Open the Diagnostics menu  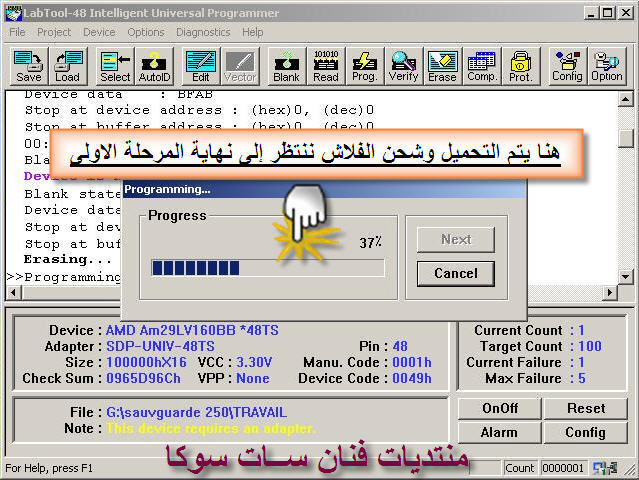[203, 32]
